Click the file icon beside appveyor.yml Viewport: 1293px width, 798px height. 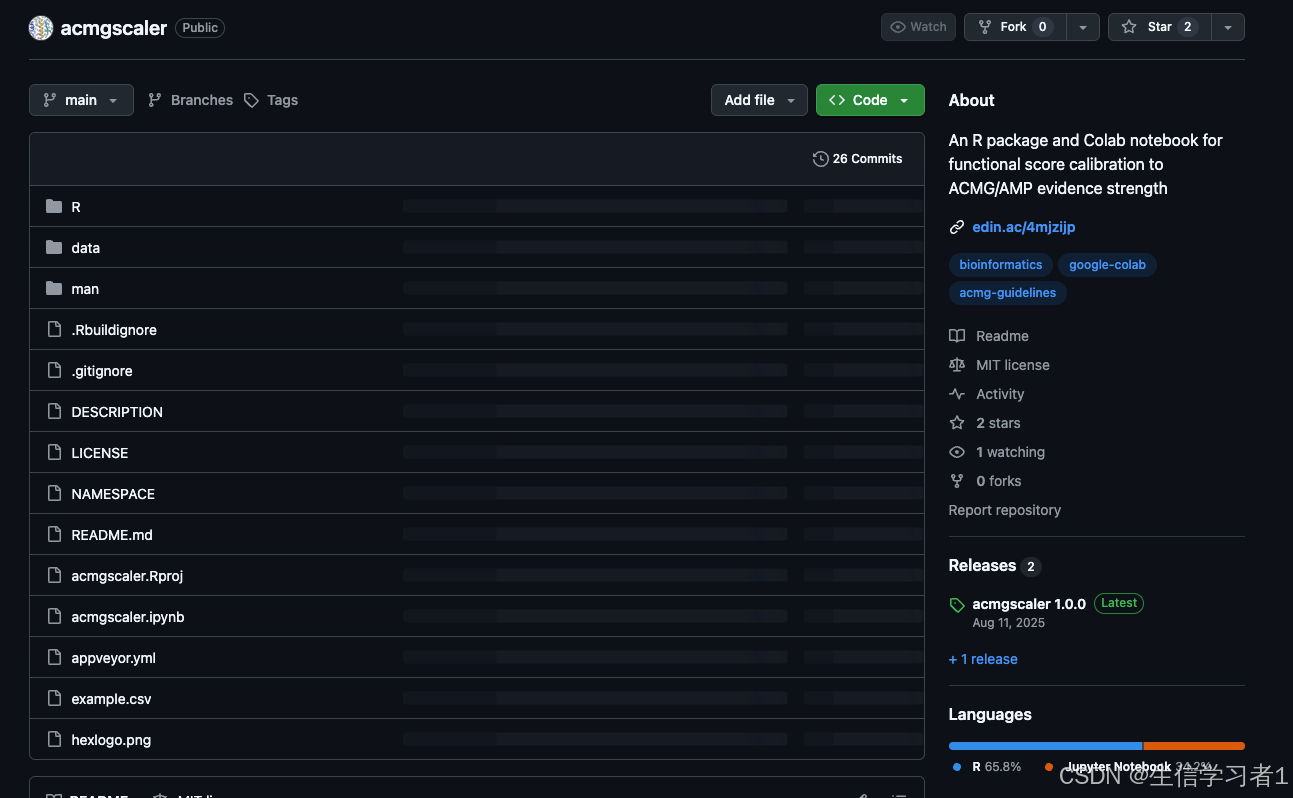[x=54, y=658]
